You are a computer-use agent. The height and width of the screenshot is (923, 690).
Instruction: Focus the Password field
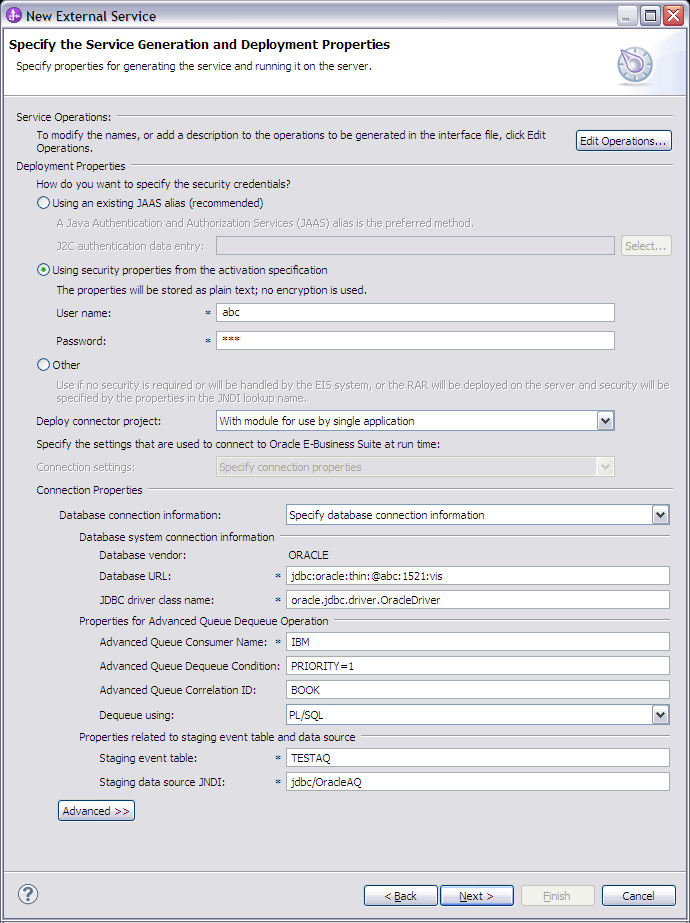click(415, 340)
